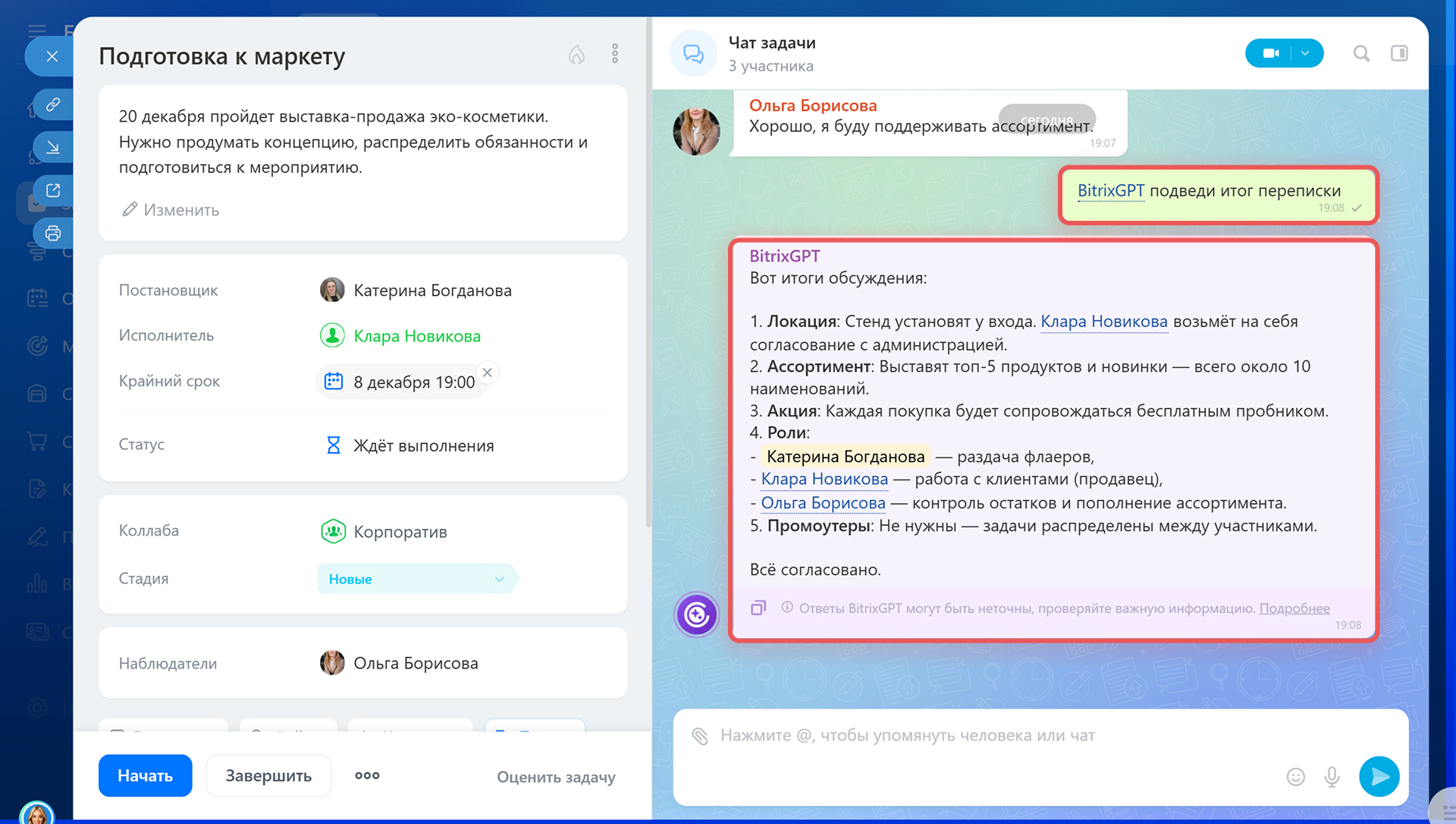Send the chat message

tap(1379, 776)
